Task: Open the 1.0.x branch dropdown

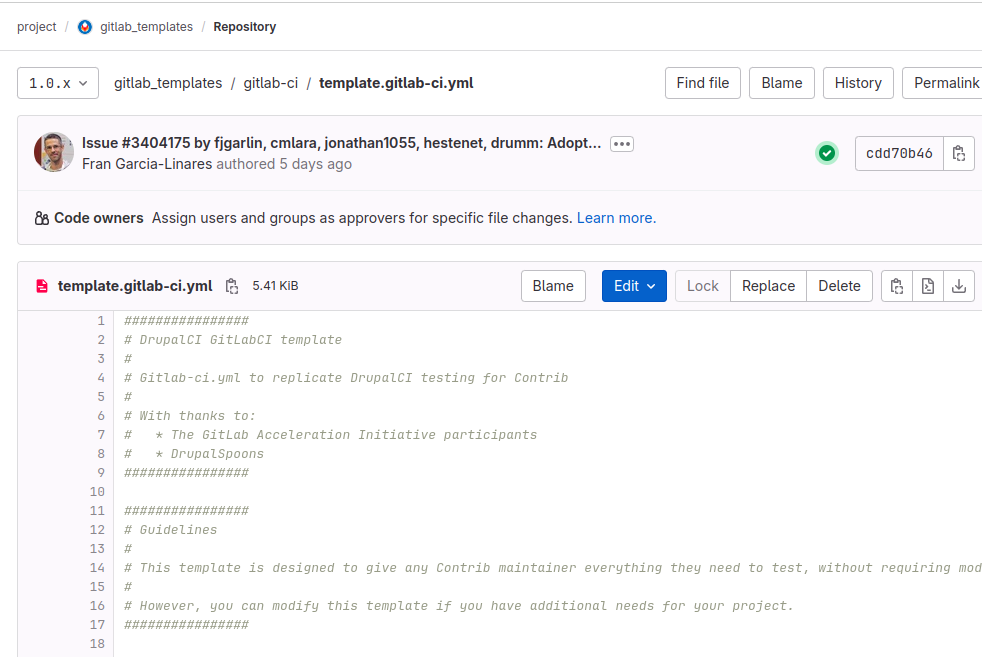Action: coord(58,83)
